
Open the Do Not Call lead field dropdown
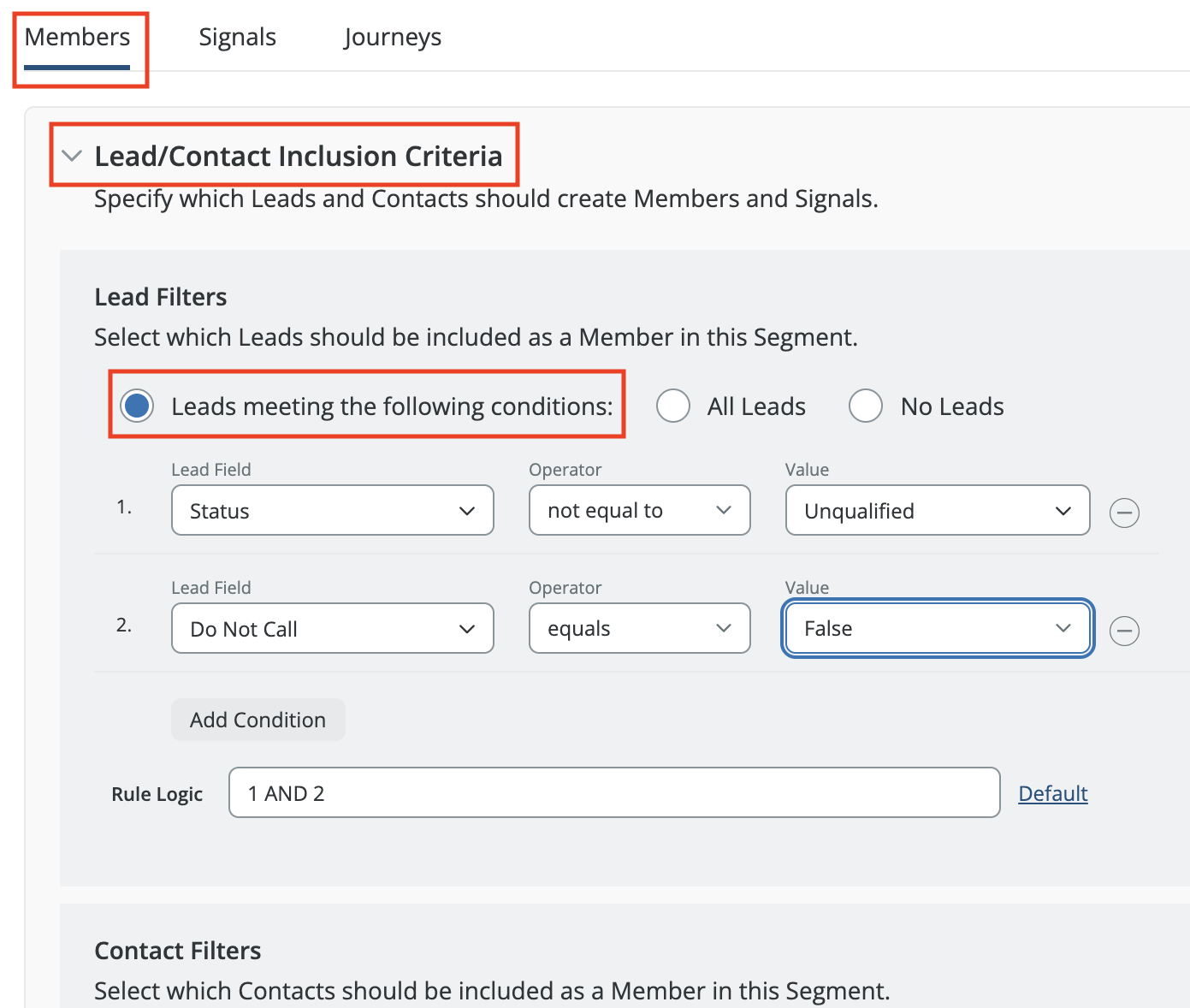pos(332,629)
